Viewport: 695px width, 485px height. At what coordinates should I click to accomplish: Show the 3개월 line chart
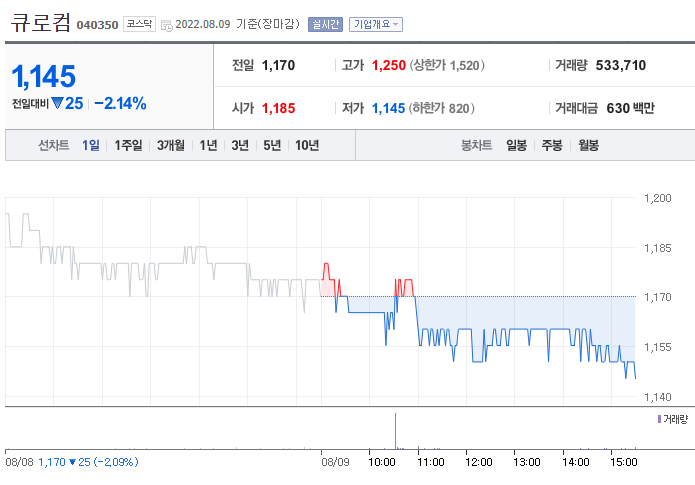click(x=171, y=145)
